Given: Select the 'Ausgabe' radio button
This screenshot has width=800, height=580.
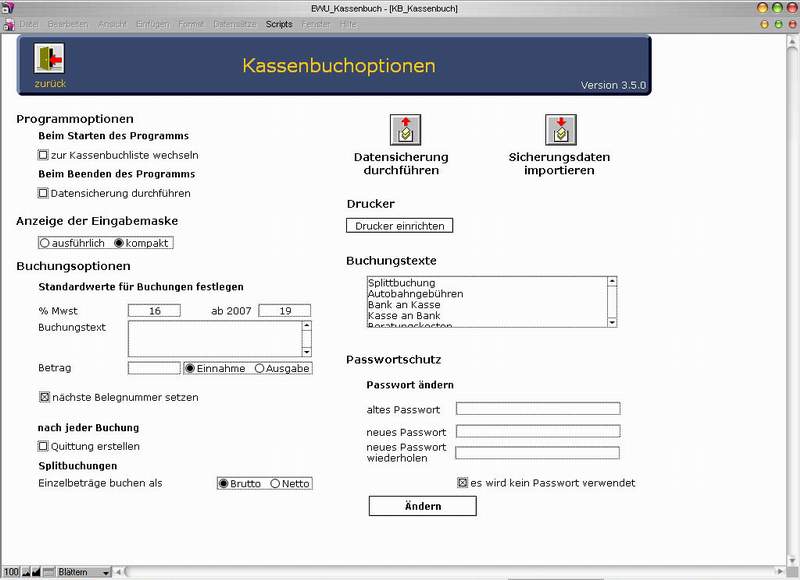Looking at the screenshot, I should tap(259, 368).
